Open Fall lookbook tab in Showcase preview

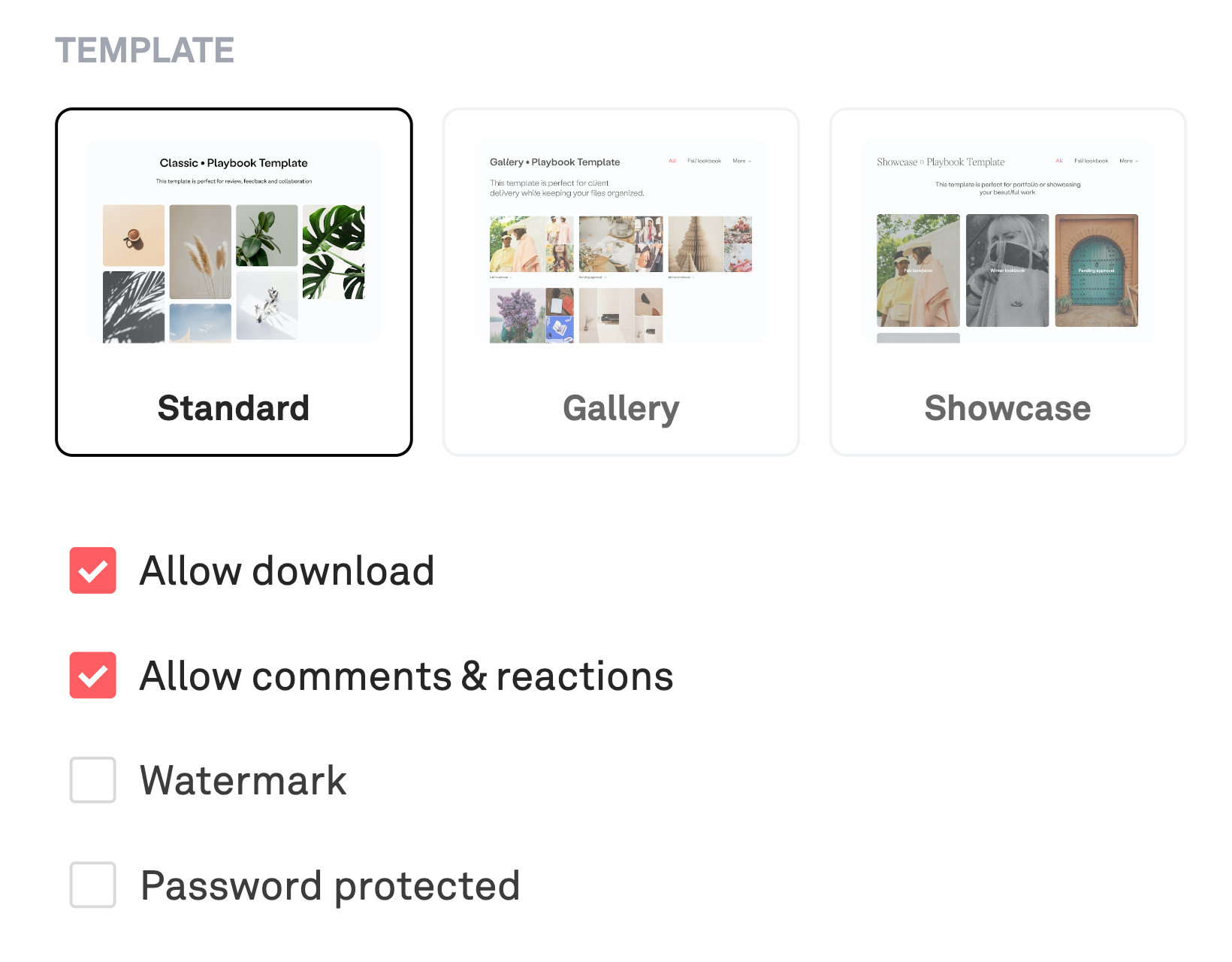[1091, 161]
